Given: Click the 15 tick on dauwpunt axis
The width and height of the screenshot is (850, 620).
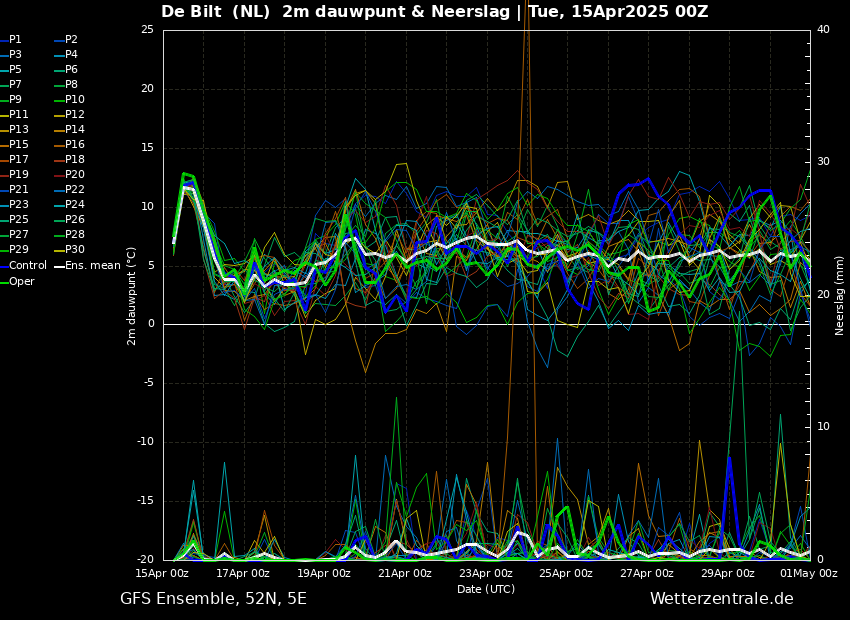Looking at the screenshot, I should pos(147,148).
